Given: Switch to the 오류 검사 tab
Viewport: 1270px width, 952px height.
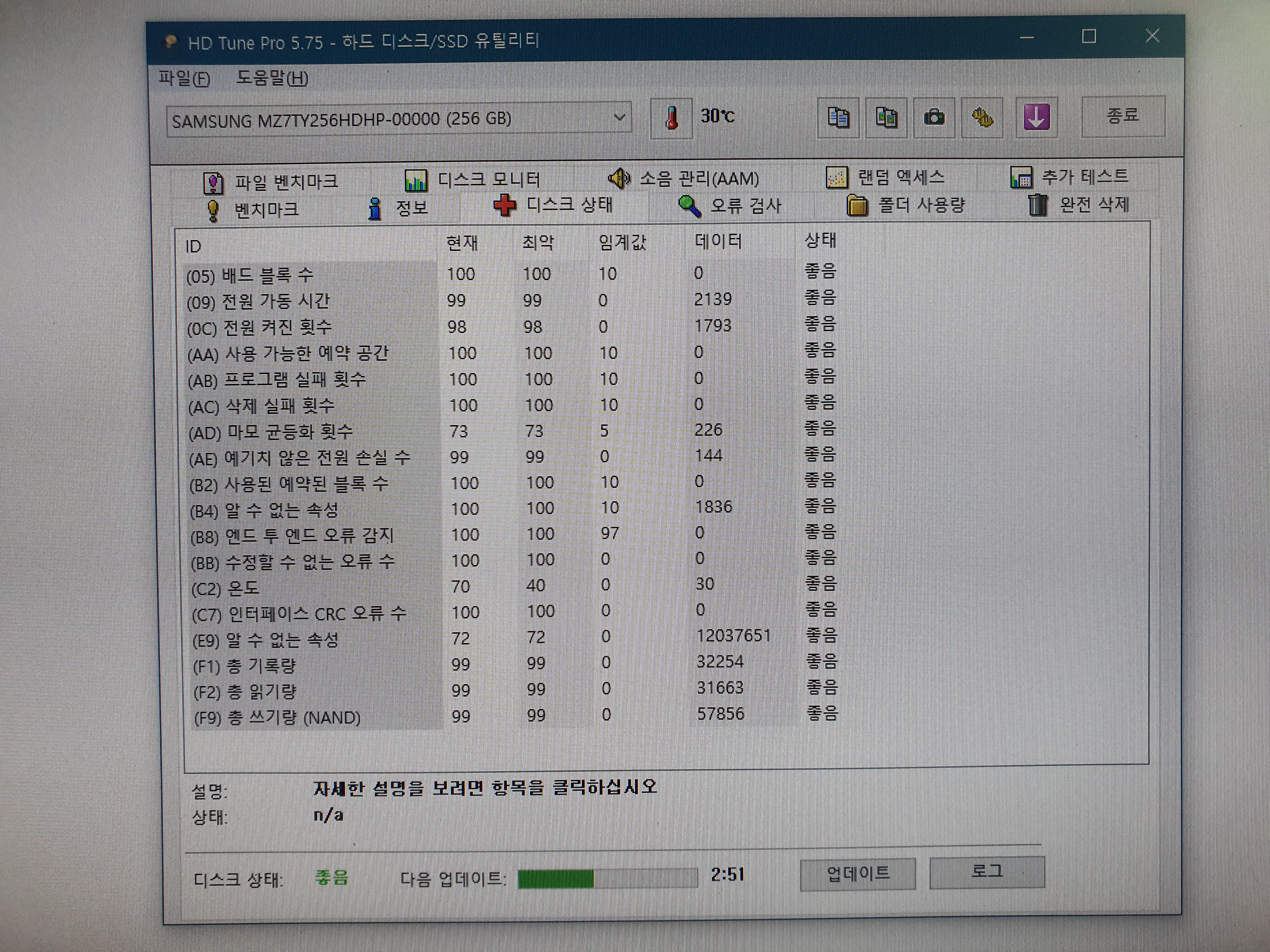Looking at the screenshot, I should (729, 206).
